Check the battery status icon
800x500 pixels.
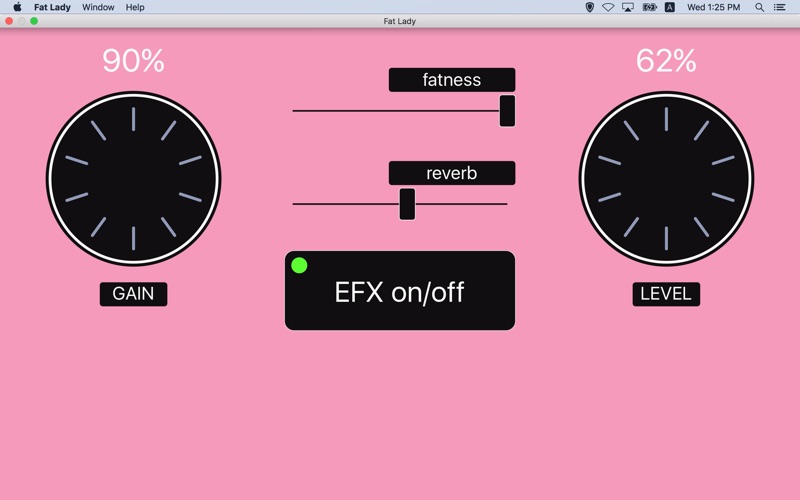pos(649,7)
